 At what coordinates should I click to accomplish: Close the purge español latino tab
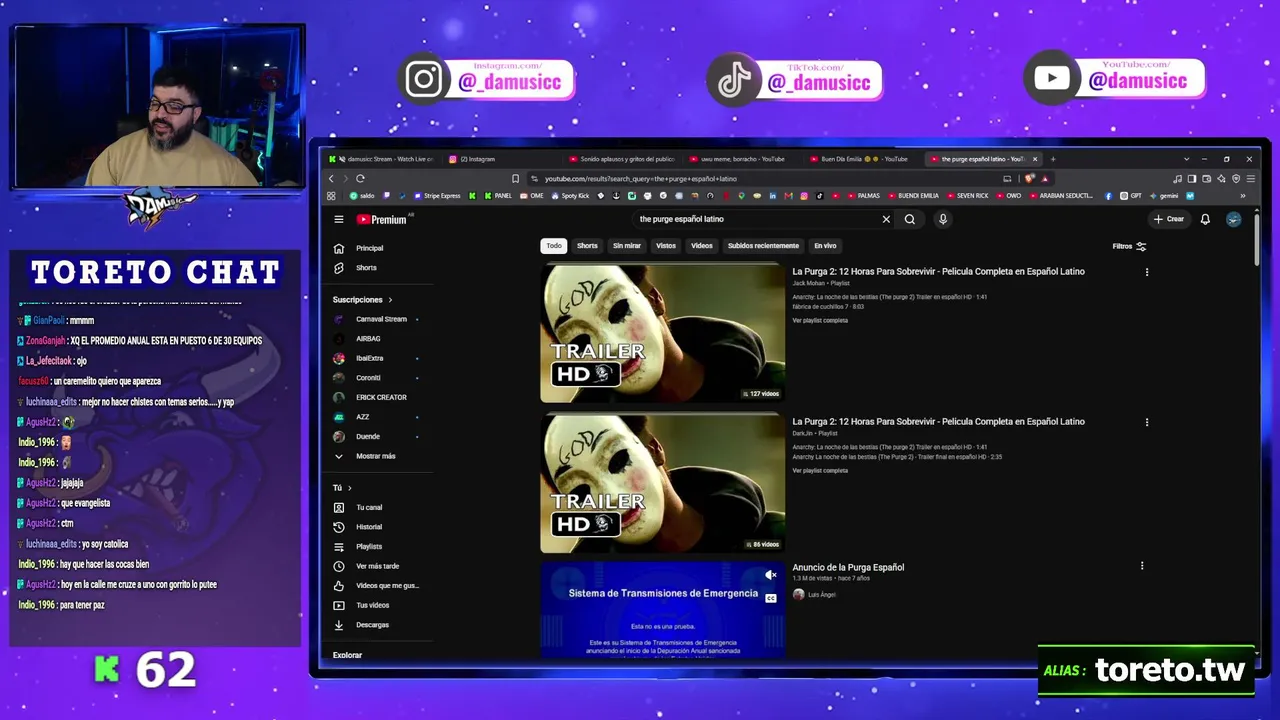pyautogui.click(x=1035, y=159)
